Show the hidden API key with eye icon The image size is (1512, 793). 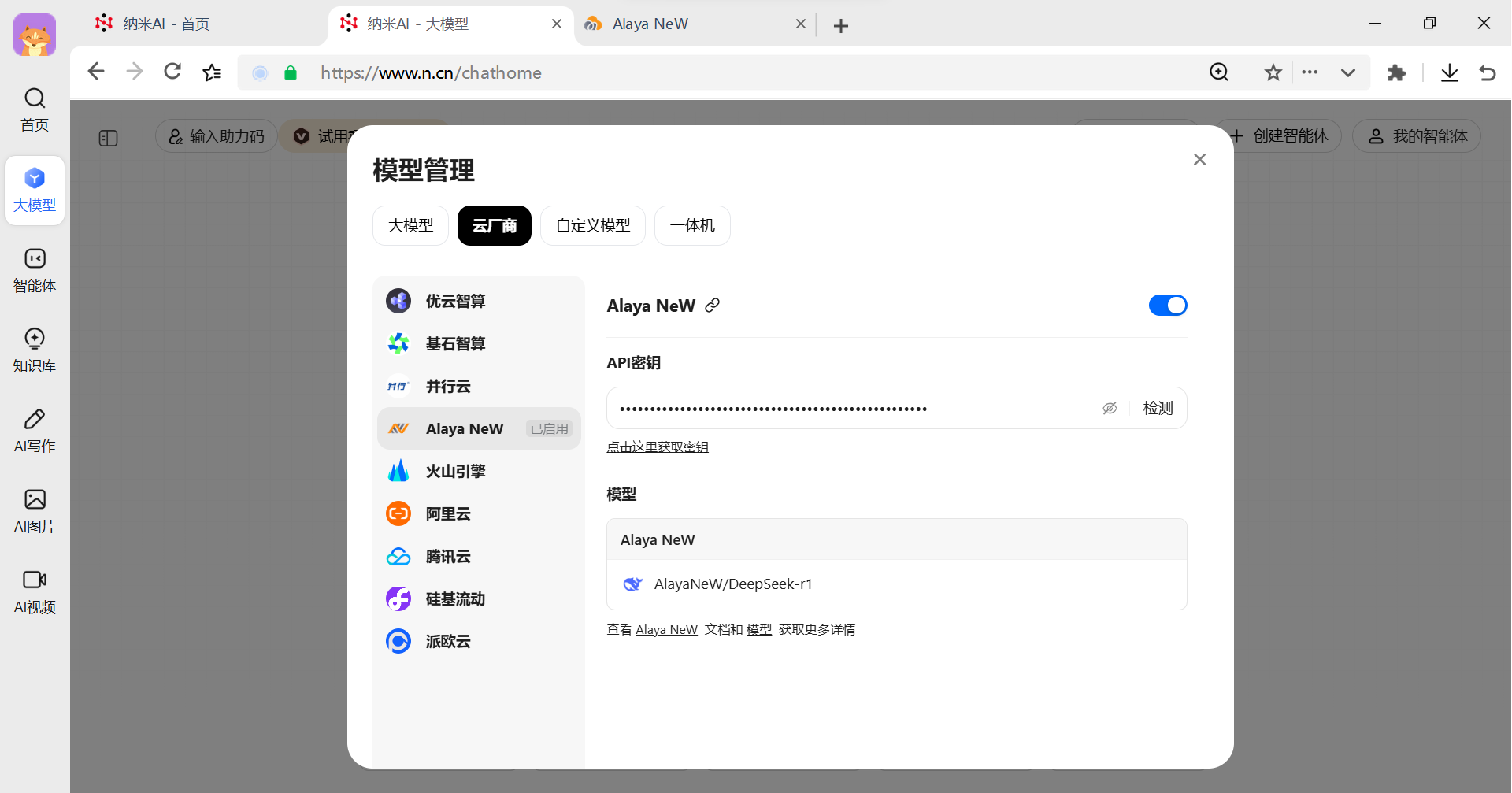[1110, 408]
